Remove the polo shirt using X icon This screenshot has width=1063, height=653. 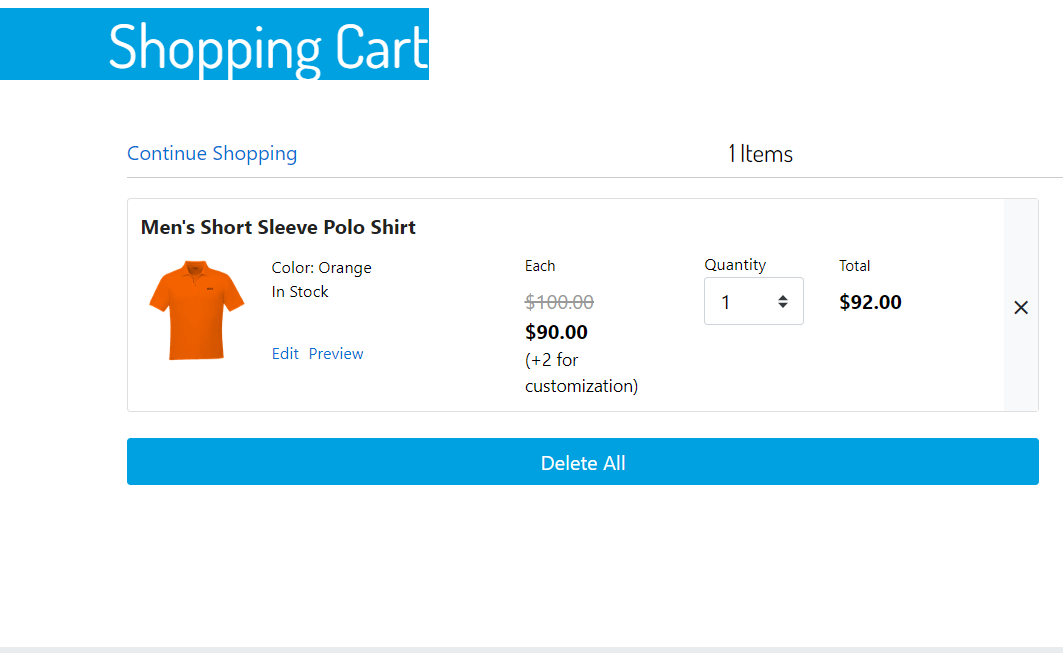1021,308
